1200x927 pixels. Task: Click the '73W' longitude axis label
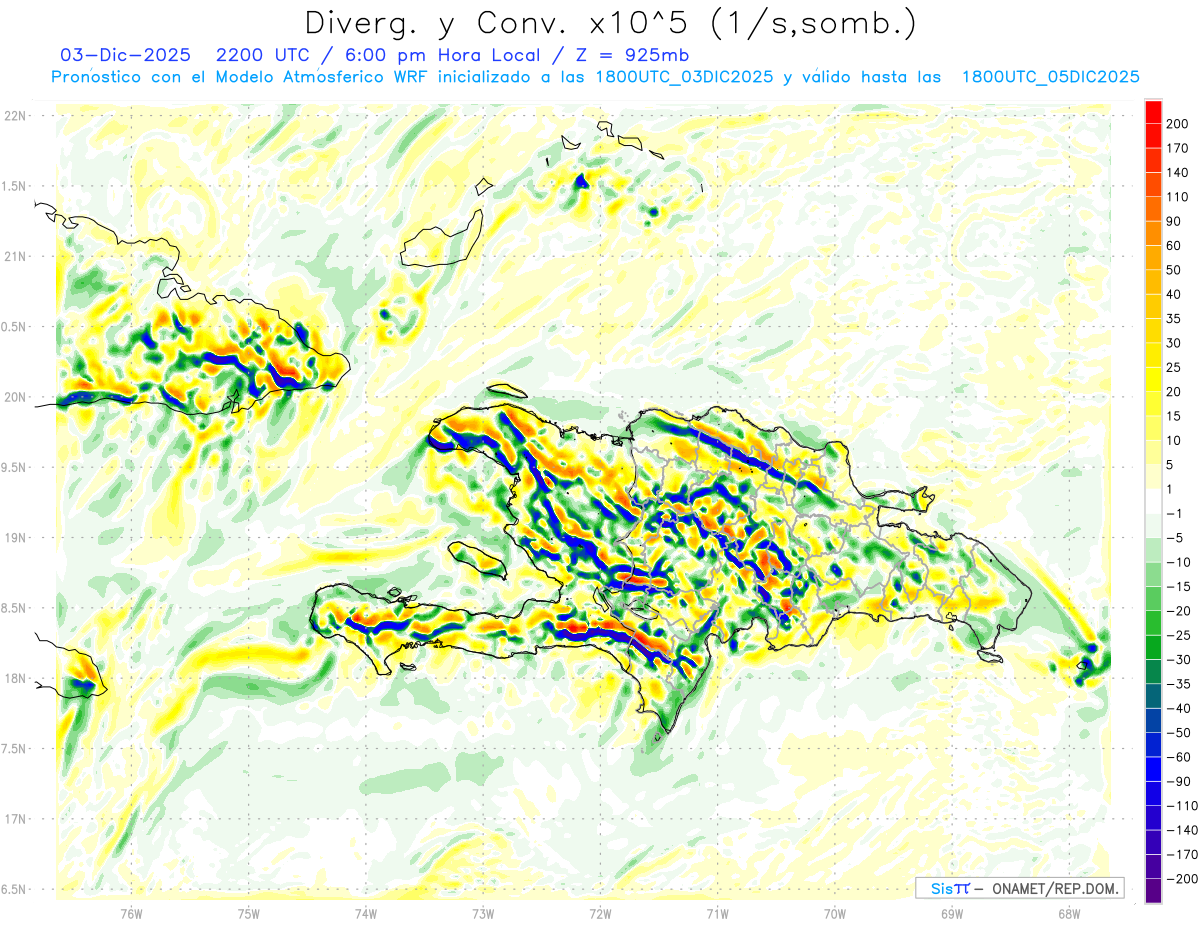point(483,914)
